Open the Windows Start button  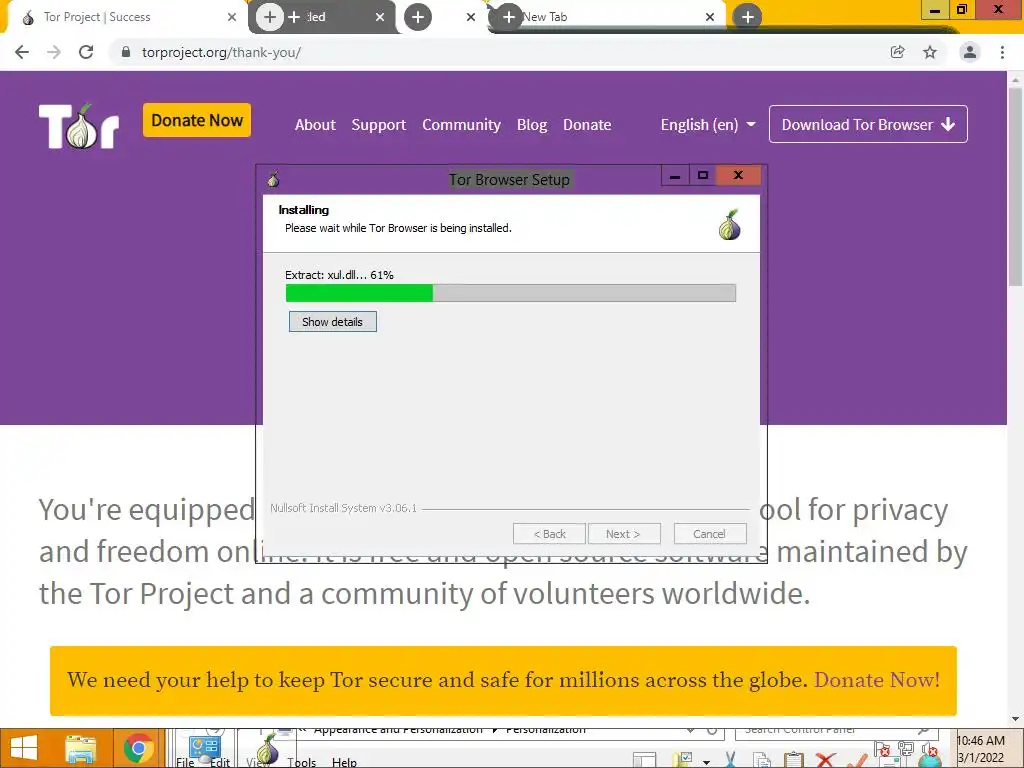24,748
